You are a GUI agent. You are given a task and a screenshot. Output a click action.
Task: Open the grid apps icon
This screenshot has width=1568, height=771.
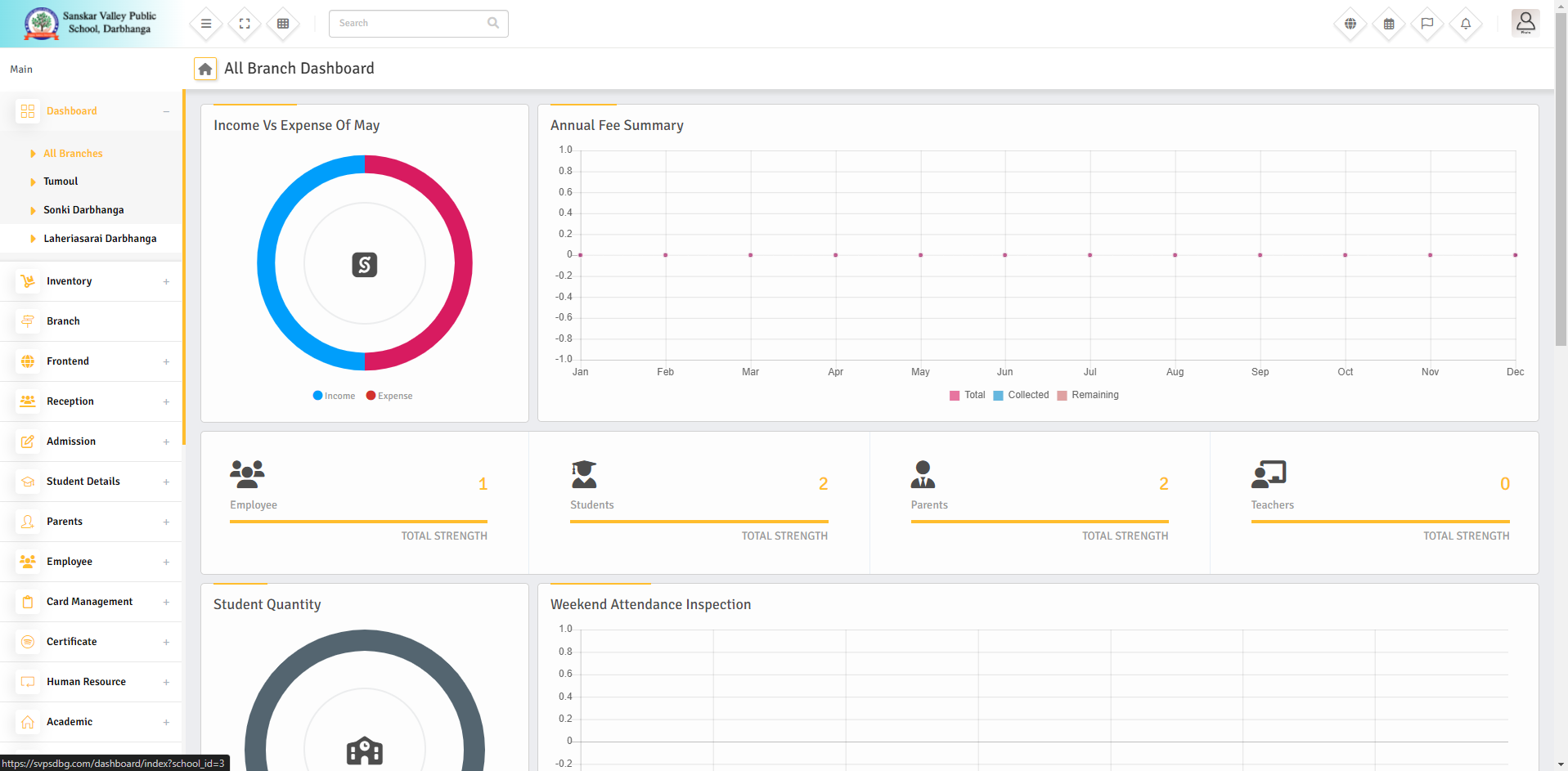(x=283, y=24)
